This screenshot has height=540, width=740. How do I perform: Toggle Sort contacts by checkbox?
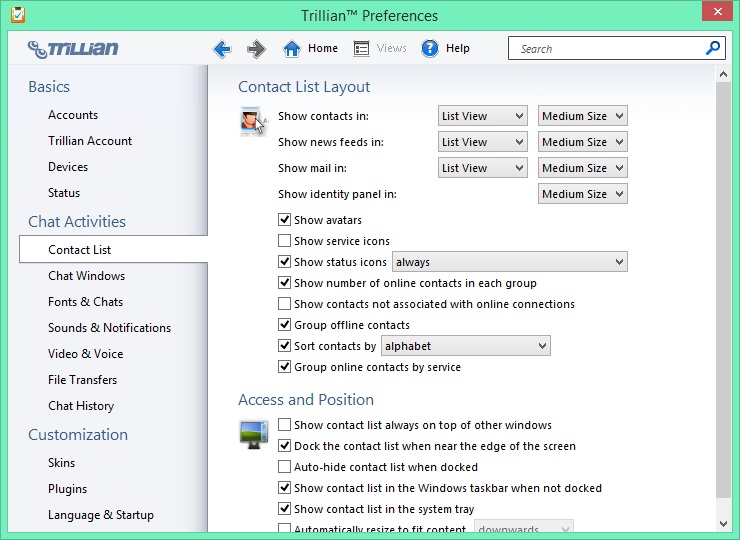click(284, 346)
